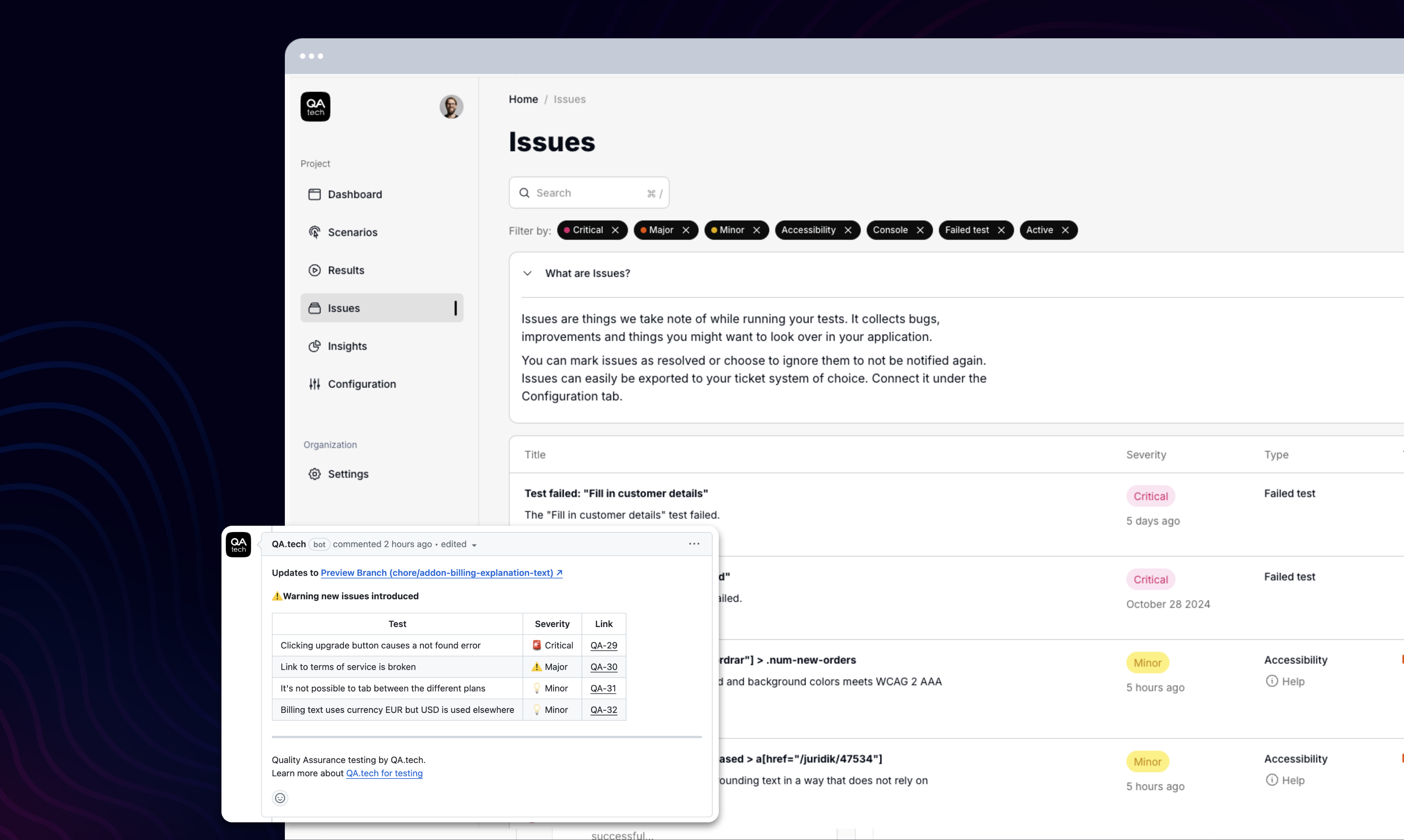Image resolution: width=1404 pixels, height=840 pixels.
Task: Open the Results section
Action: click(381, 270)
